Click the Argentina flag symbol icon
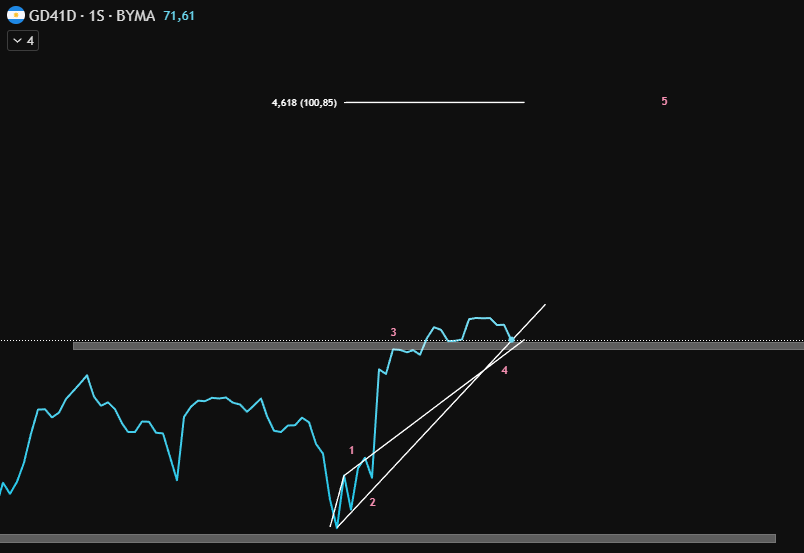 pos(16,15)
